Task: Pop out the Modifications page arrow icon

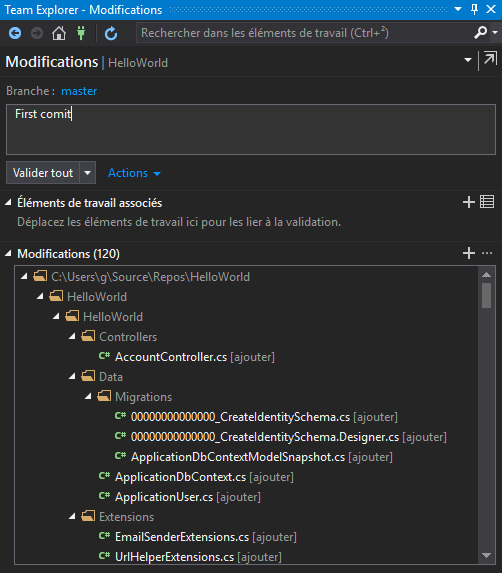Action: [x=490, y=58]
